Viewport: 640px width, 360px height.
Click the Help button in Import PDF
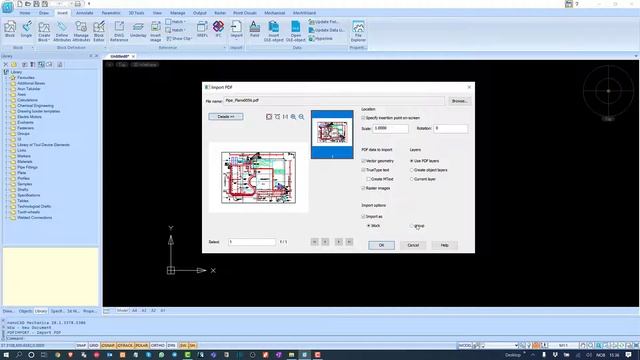tap(444, 245)
